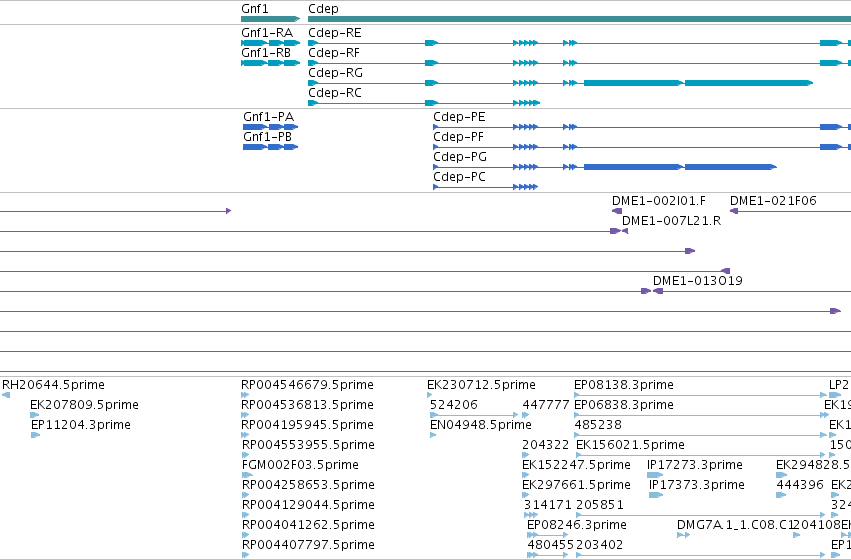The height and width of the screenshot is (560, 851).
Task: Select the long Cdep gene bar
Action: pyautogui.click(x=579, y=19)
